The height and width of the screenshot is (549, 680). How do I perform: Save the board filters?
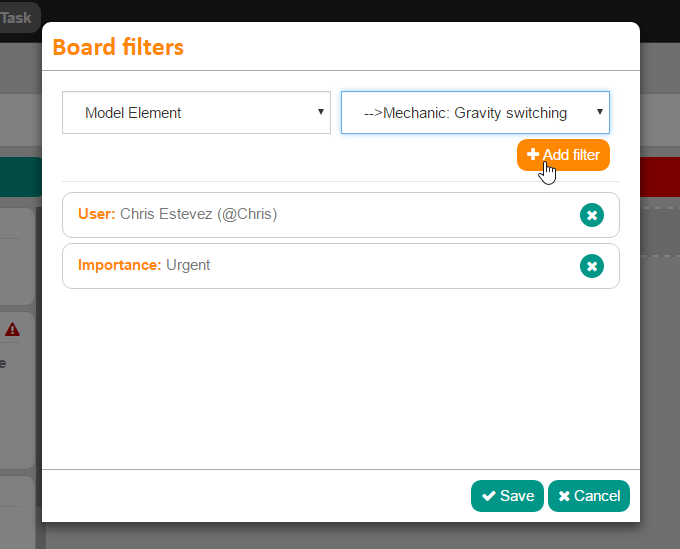pyautogui.click(x=507, y=496)
